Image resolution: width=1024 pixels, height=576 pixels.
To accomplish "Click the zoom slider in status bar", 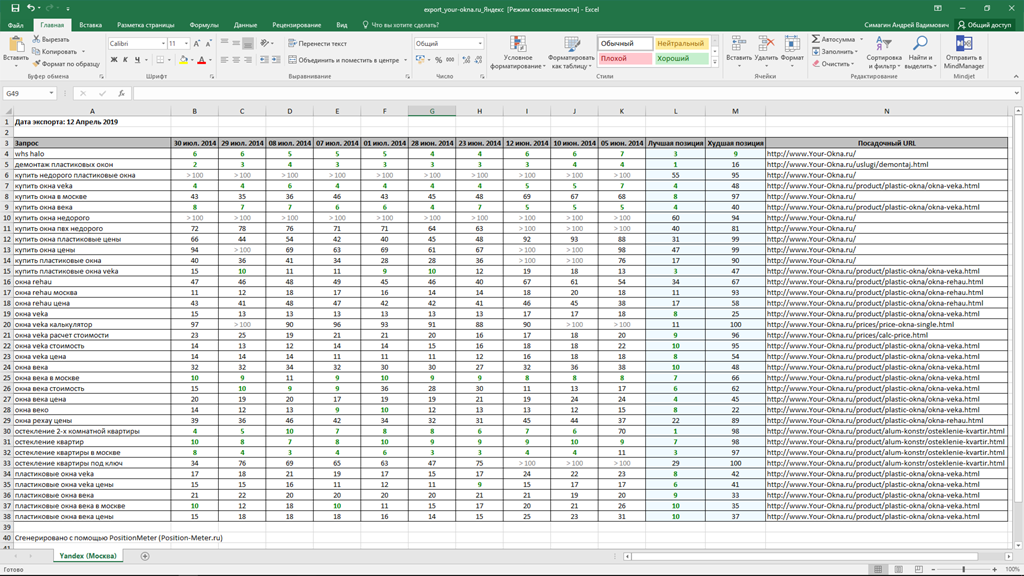I will [964, 569].
